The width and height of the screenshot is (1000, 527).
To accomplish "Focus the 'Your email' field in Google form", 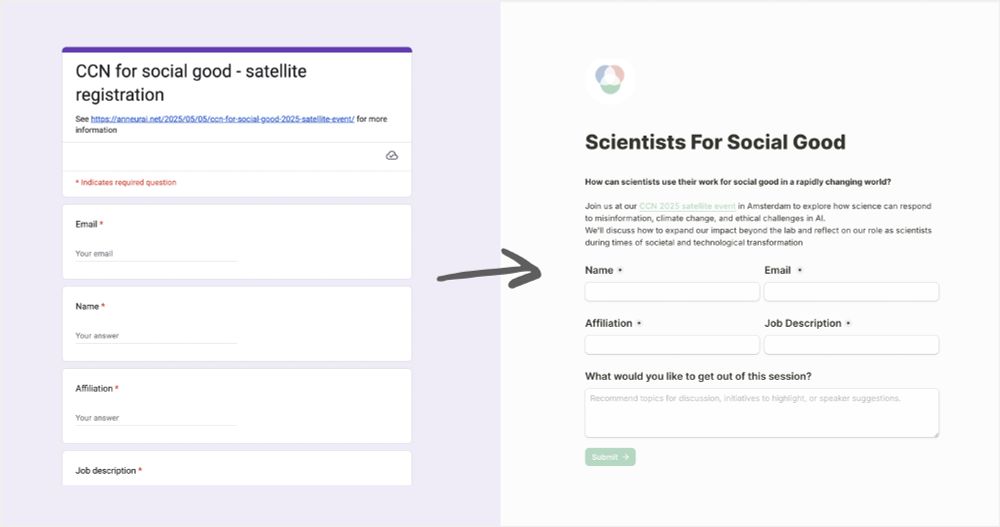I will tap(156, 254).
